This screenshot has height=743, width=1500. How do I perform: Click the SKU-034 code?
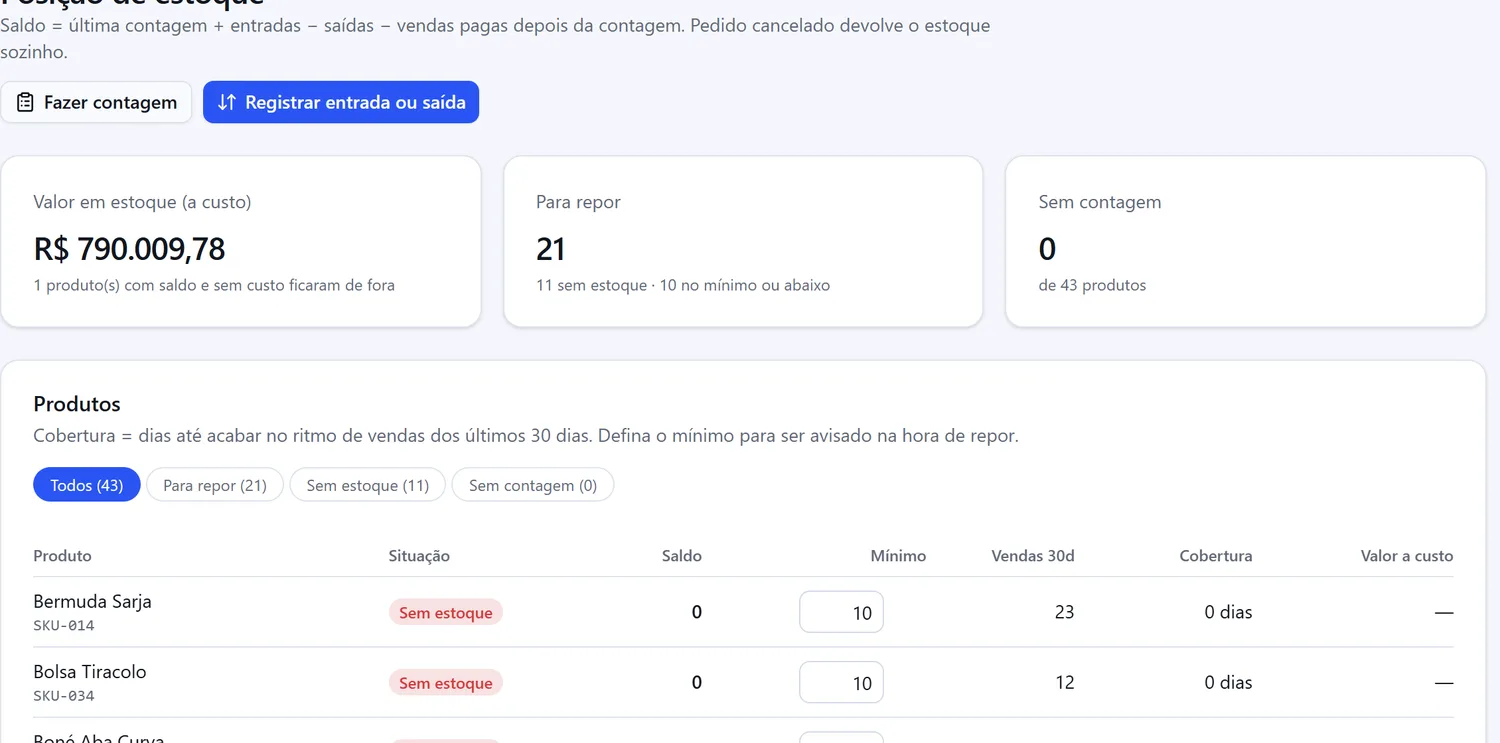(64, 696)
